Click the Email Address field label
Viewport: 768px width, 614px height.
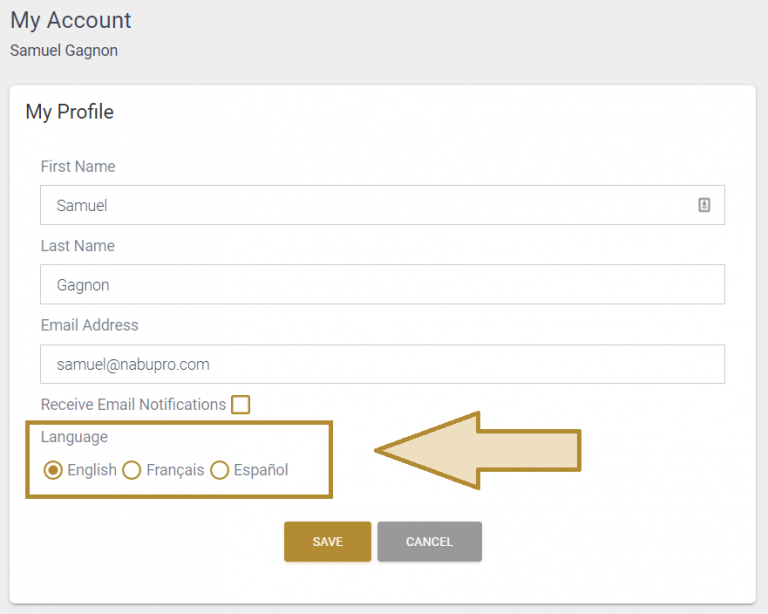(90, 325)
